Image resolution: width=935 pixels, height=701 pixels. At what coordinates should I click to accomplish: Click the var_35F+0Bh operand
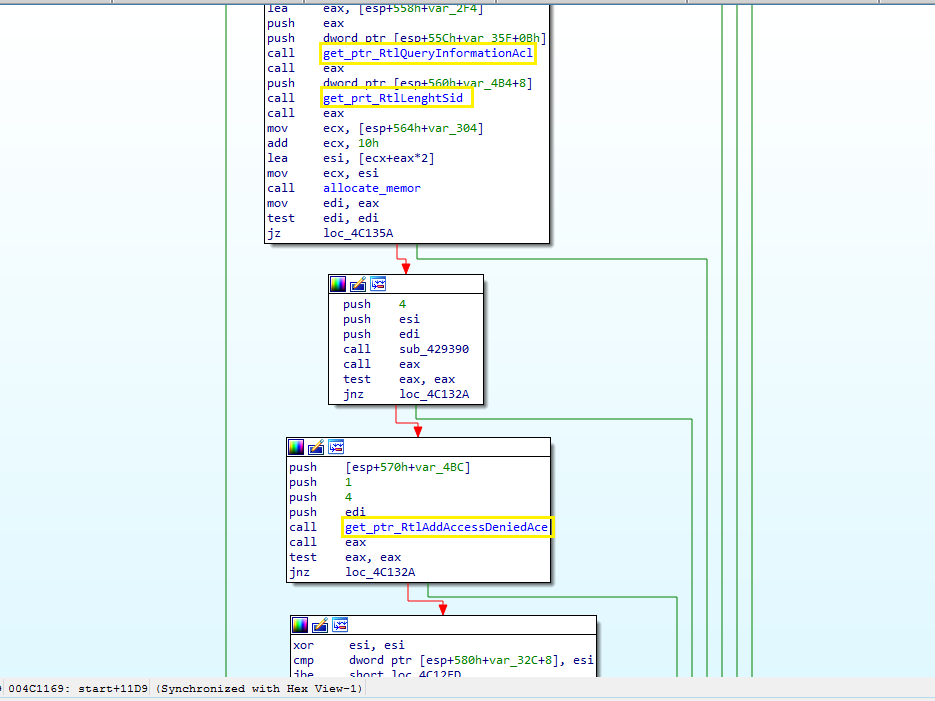(x=501, y=38)
